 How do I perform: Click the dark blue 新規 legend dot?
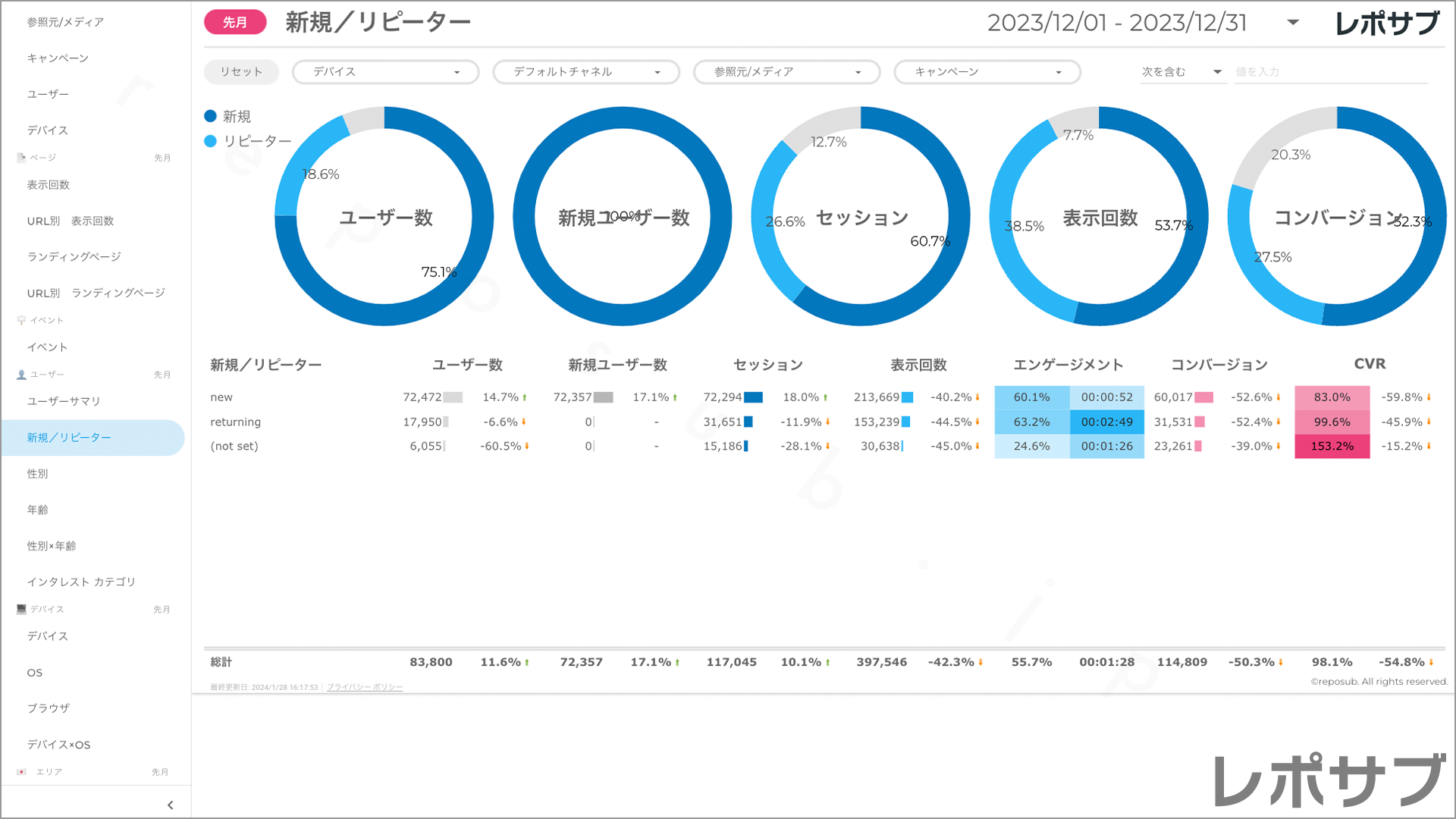click(211, 116)
